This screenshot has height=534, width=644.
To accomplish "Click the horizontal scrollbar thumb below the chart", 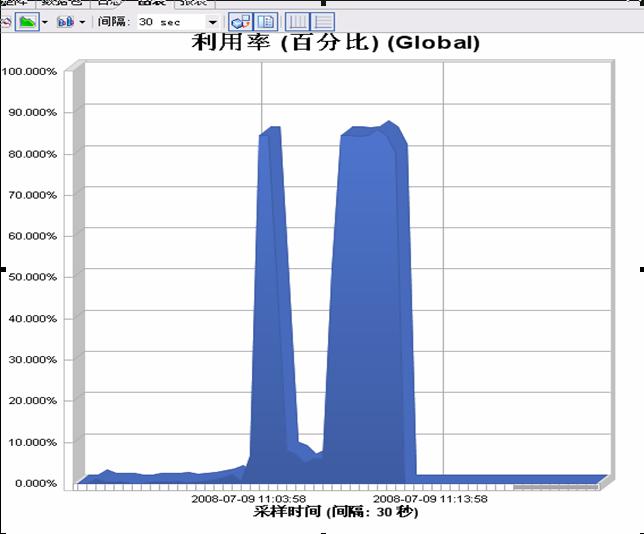I will pos(556,487).
